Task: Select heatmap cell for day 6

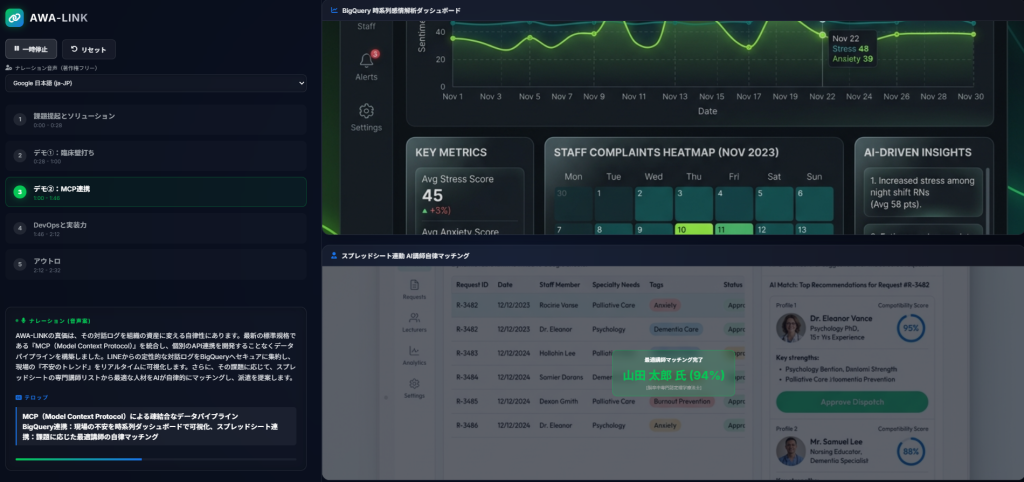Action: tap(814, 203)
